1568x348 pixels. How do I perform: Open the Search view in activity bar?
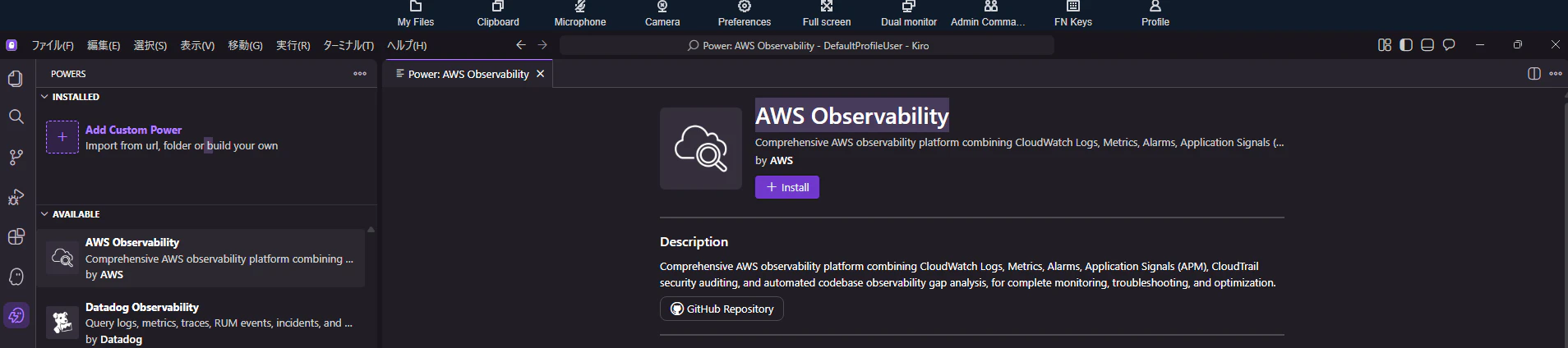coord(16,117)
